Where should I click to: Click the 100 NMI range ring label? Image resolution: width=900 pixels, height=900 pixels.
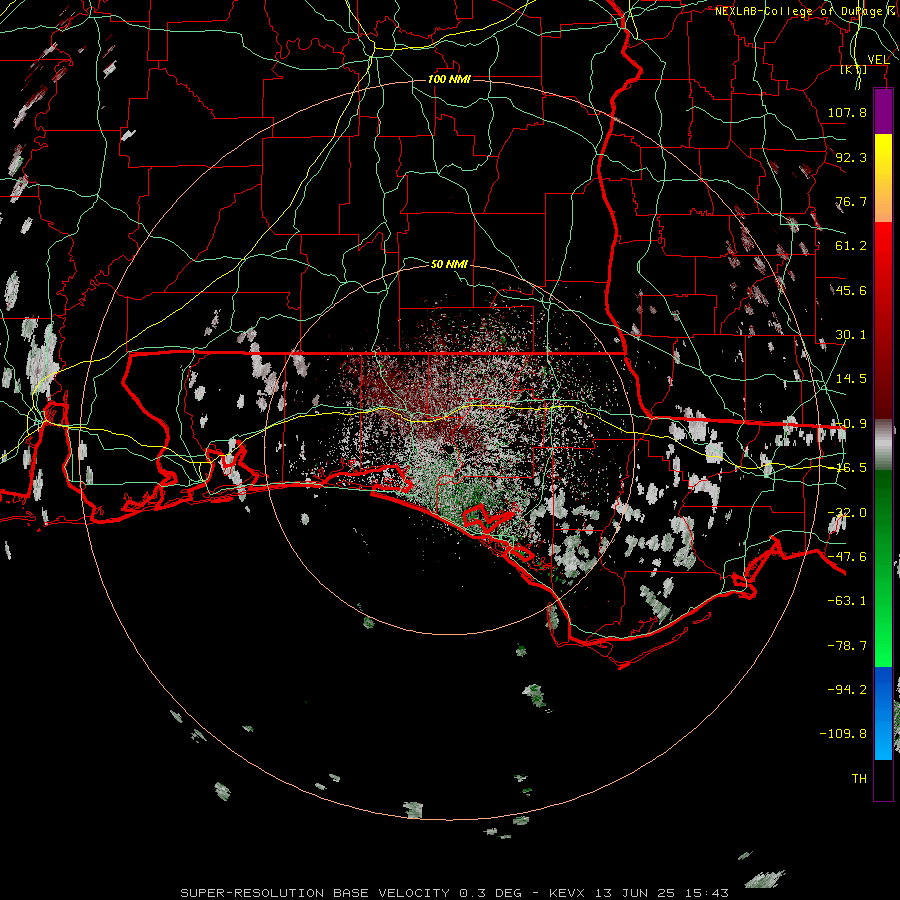click(449, 79)
